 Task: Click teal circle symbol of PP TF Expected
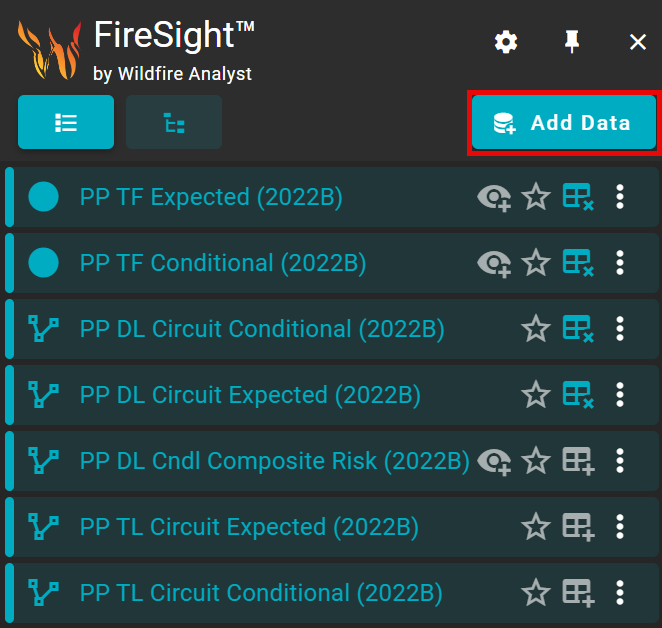click(x=44, y=197)
